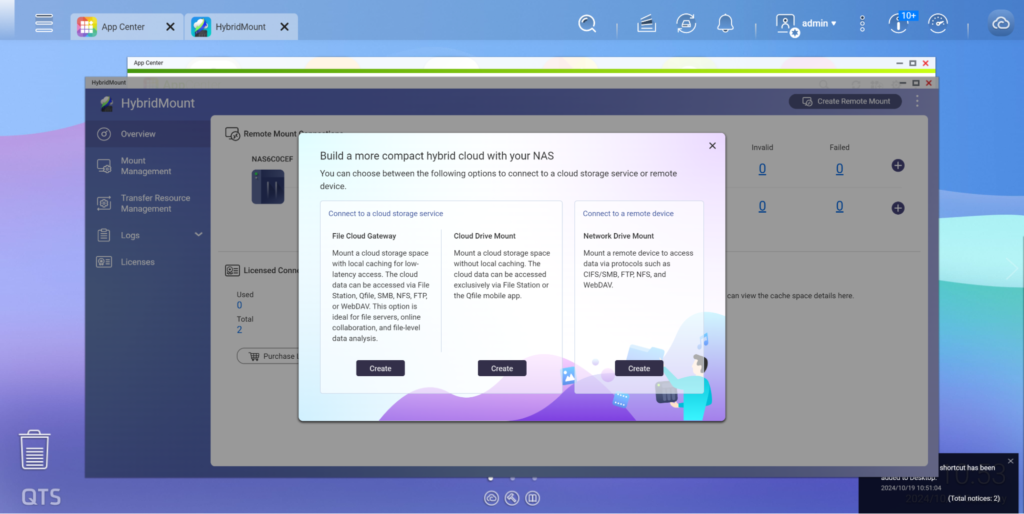This screenshot has height=514, width=1024.
Task: Open the admin user dropdown
Action: click(x=808, y=23)
